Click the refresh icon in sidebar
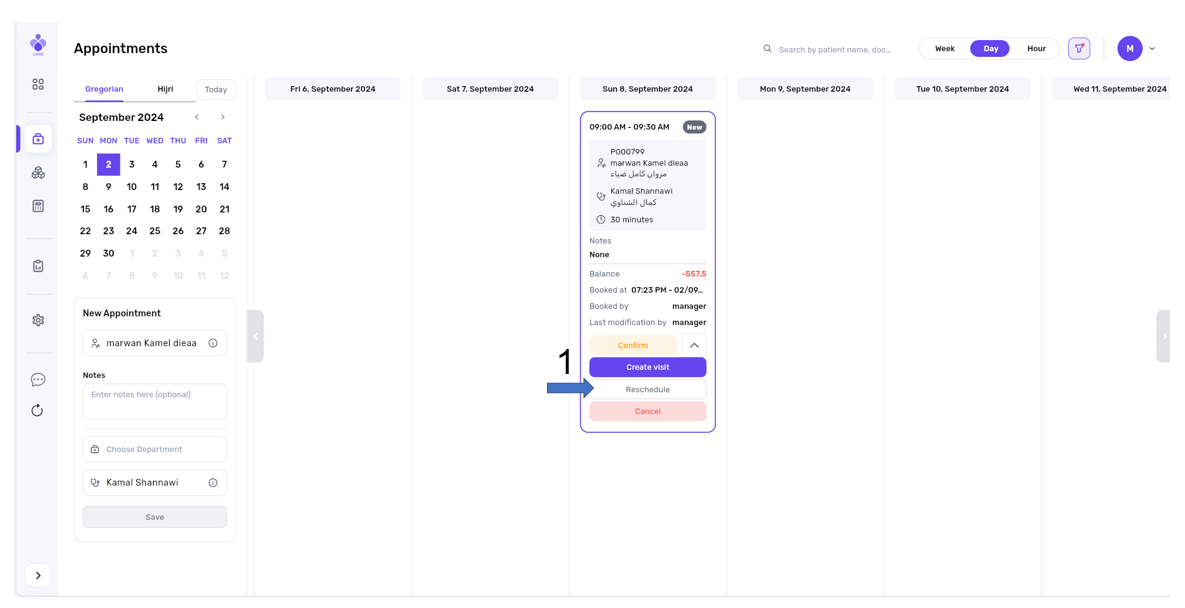Screen dimensions: 1185x608 (38, 410)
